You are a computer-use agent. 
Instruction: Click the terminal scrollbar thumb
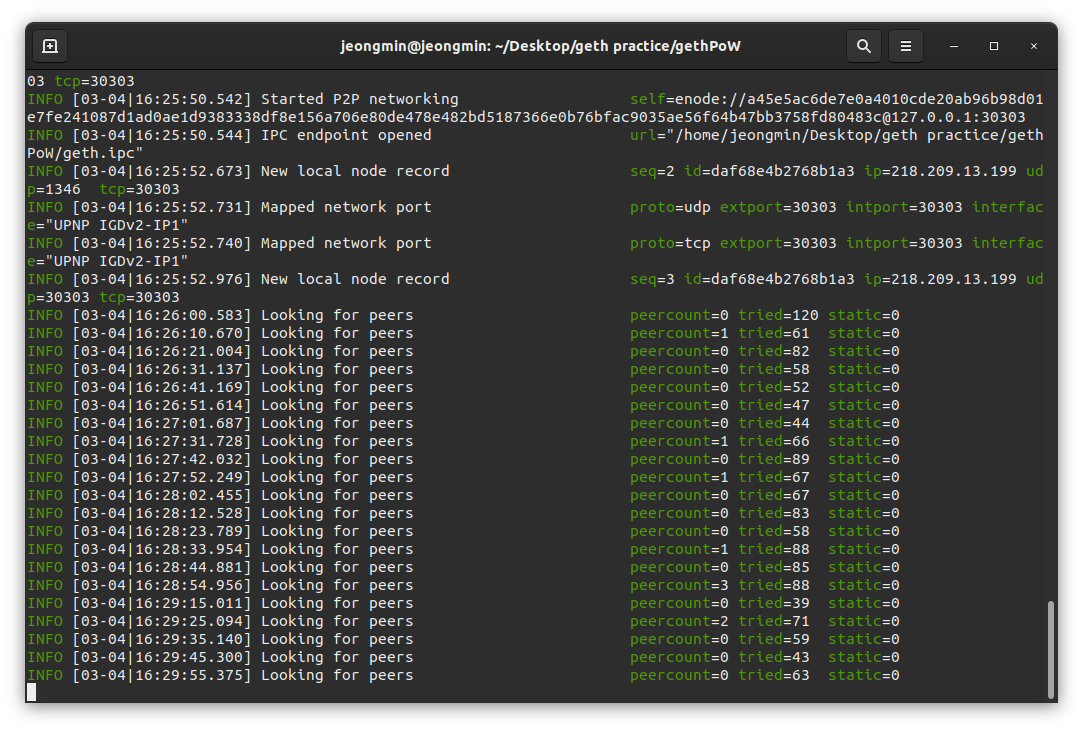click(x=1051, y=650)
